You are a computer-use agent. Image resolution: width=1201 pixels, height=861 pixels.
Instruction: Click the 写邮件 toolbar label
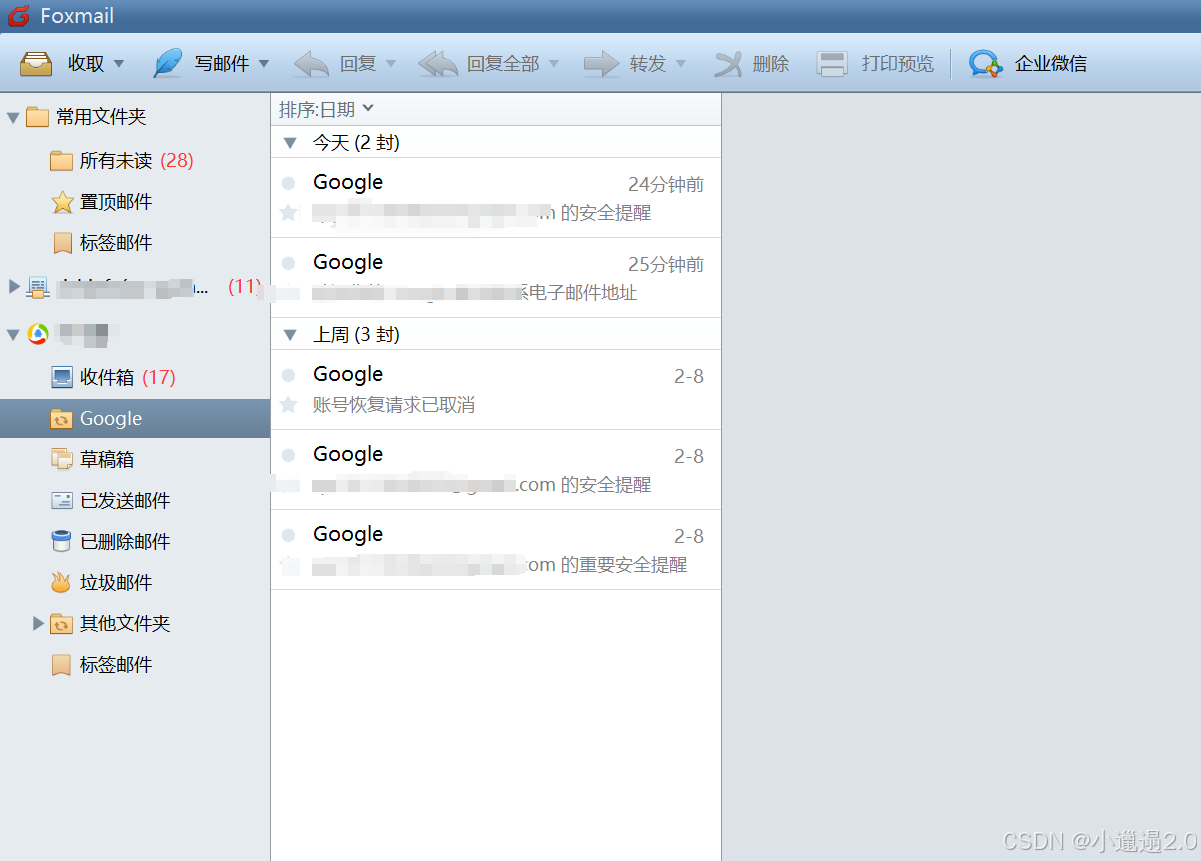point(222,64)
